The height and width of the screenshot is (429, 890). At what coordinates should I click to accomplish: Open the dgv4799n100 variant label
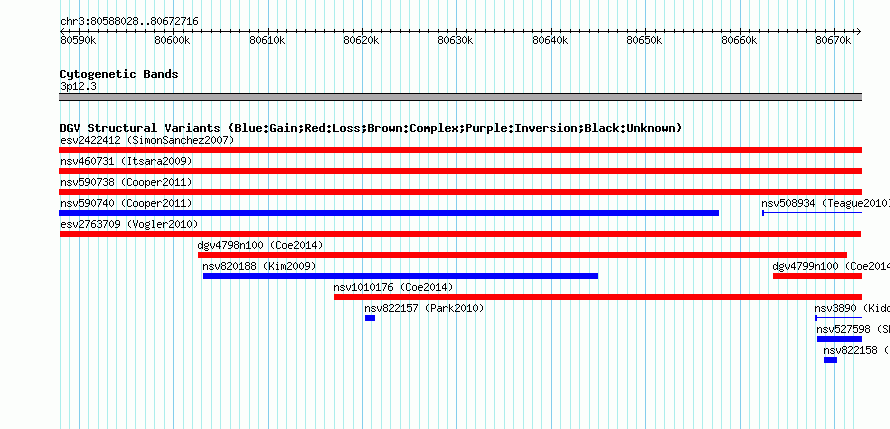click(831, 266)
